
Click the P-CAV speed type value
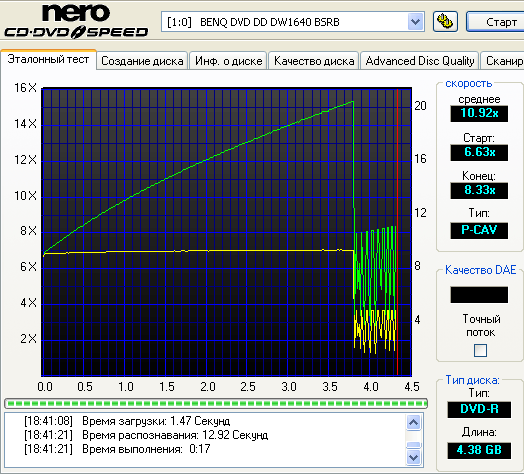coord(479,230)
